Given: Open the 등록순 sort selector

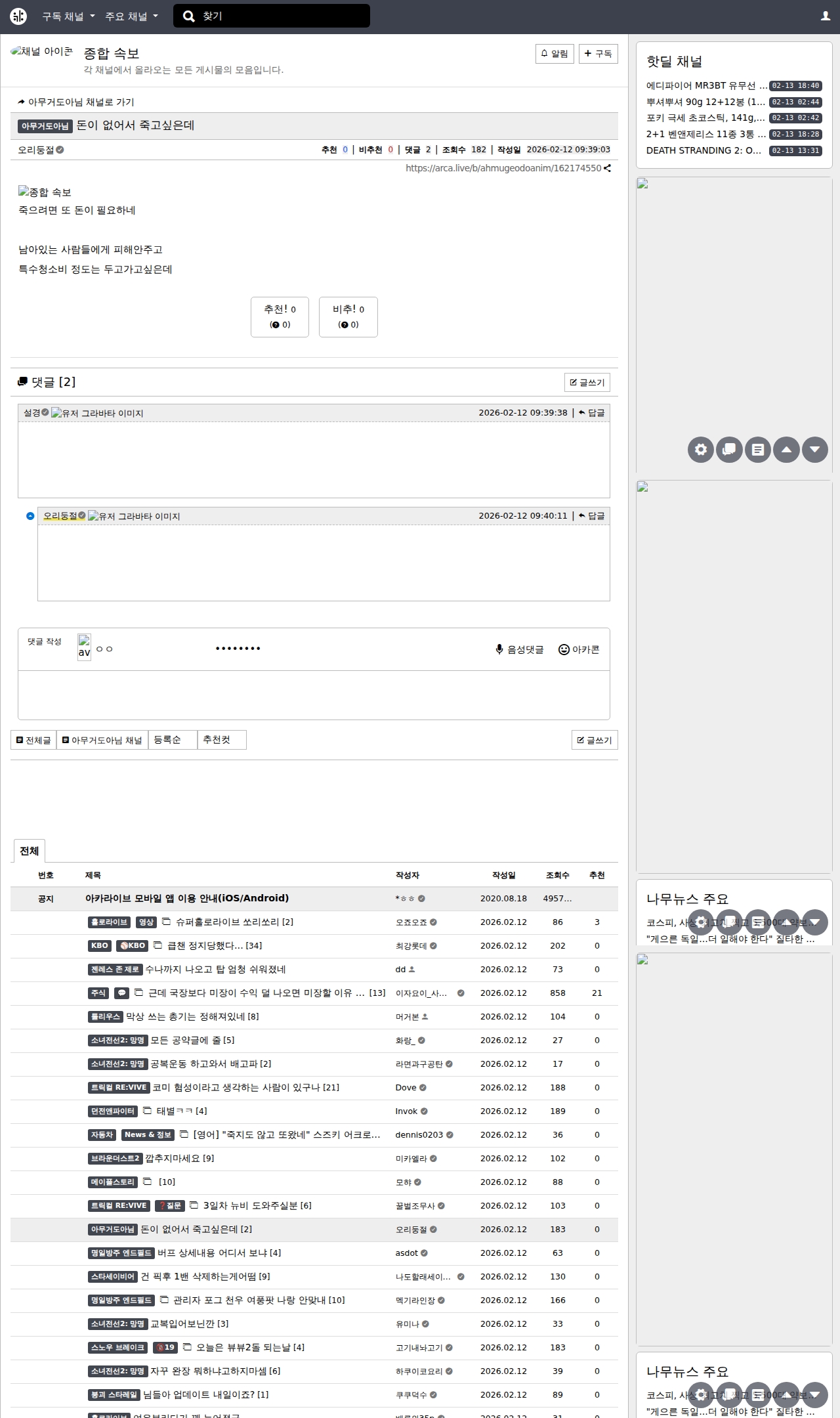Looking at the screenshot, I should pos(173,740).
